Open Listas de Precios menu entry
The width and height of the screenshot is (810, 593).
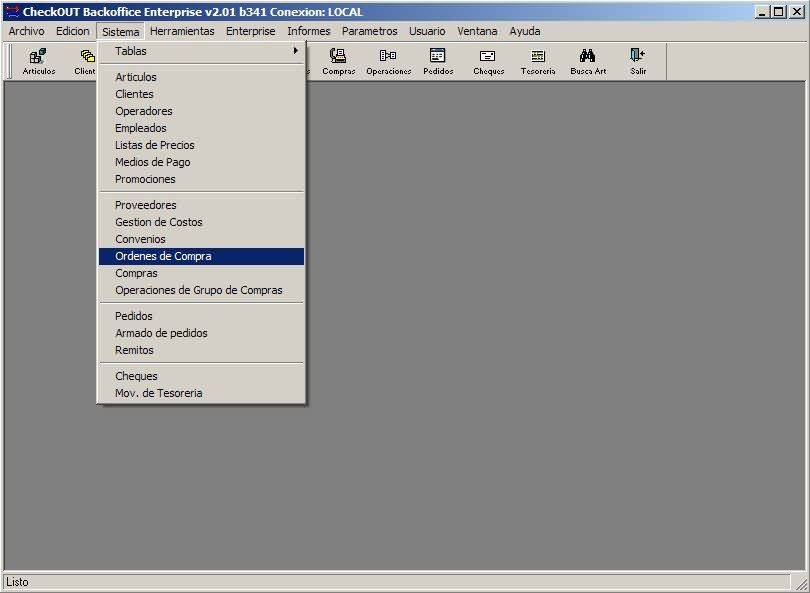pos(201,145)
